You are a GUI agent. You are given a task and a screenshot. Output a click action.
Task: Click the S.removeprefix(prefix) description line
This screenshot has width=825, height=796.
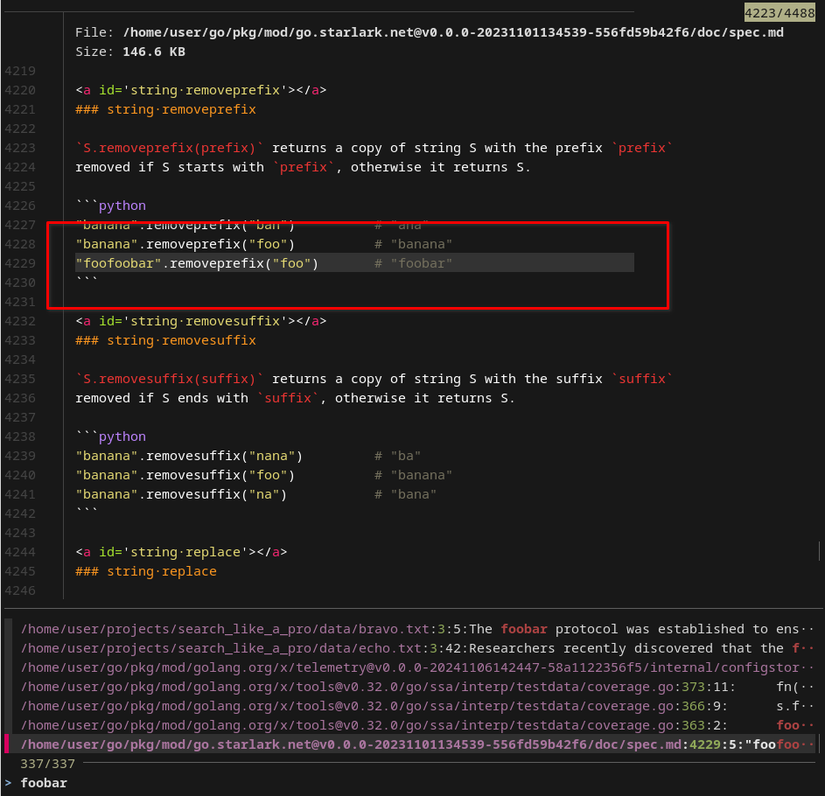[x=374, y=148]
